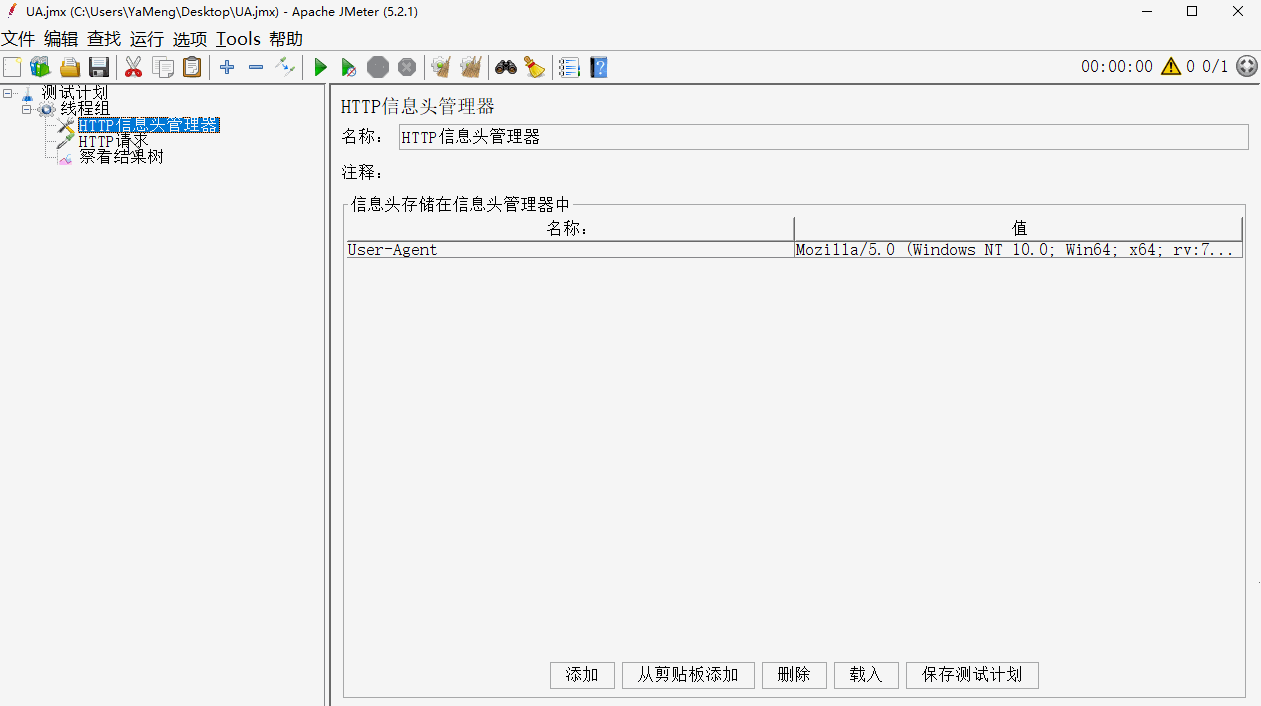Click the 00:00:00 elapsed timer
1261x706 pixels.
point(1117,67)
